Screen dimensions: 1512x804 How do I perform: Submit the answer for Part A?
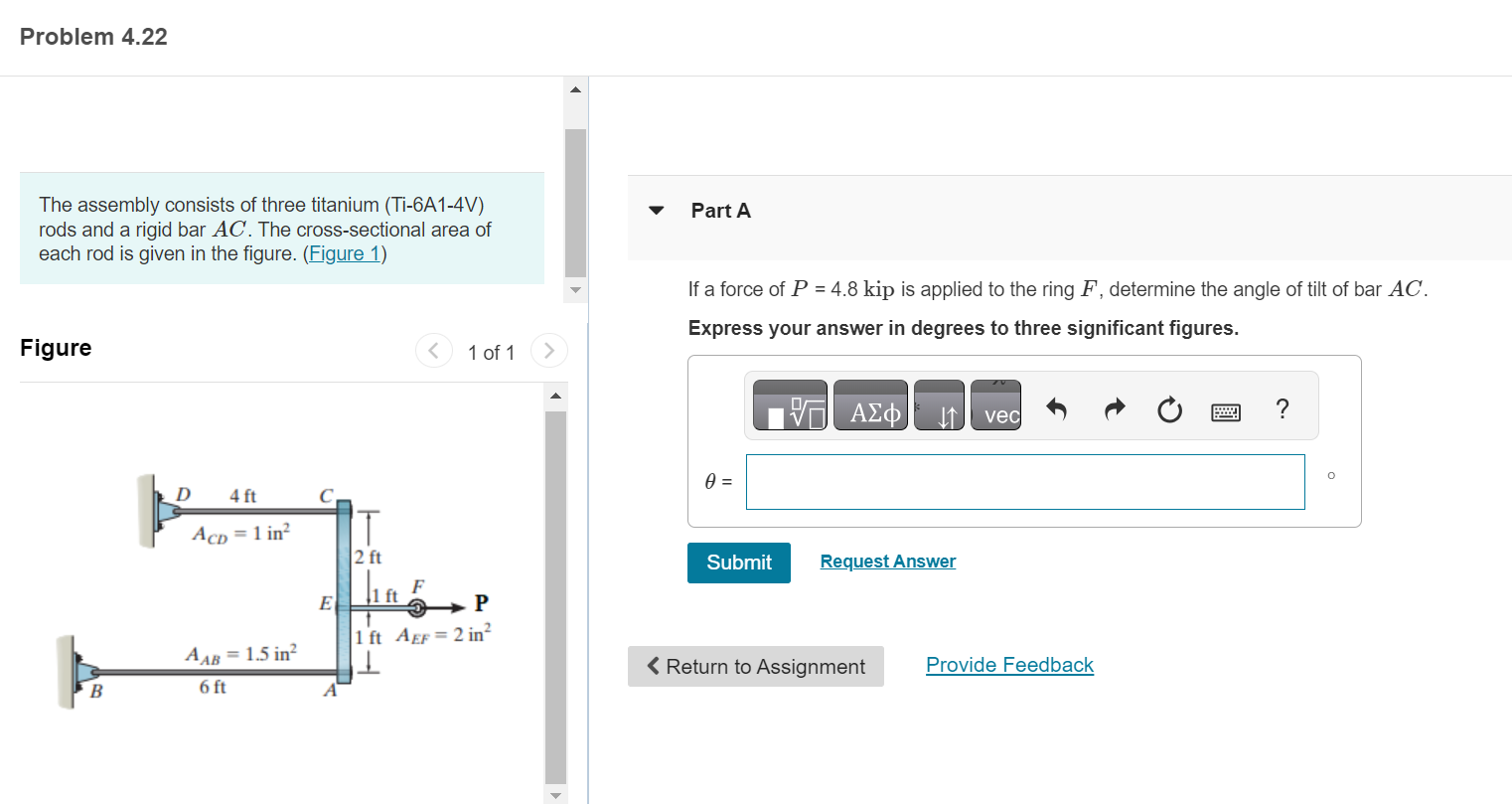pyautogui.click(x=738, y=563)
